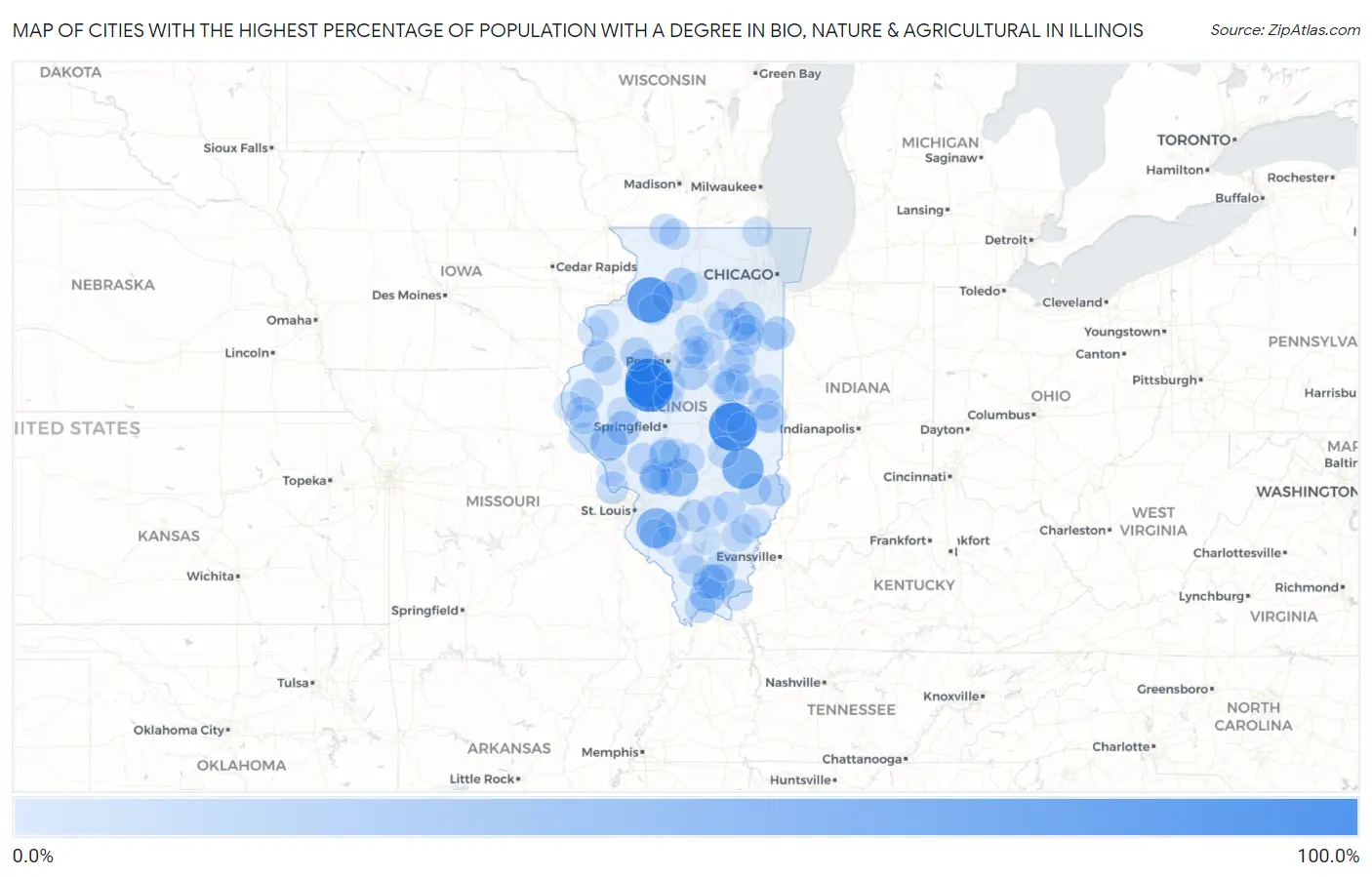The width and height of the screenshot is (1372, 877).
Task: Click the bubble near St. Louis label
Action: tap(657, 529)
